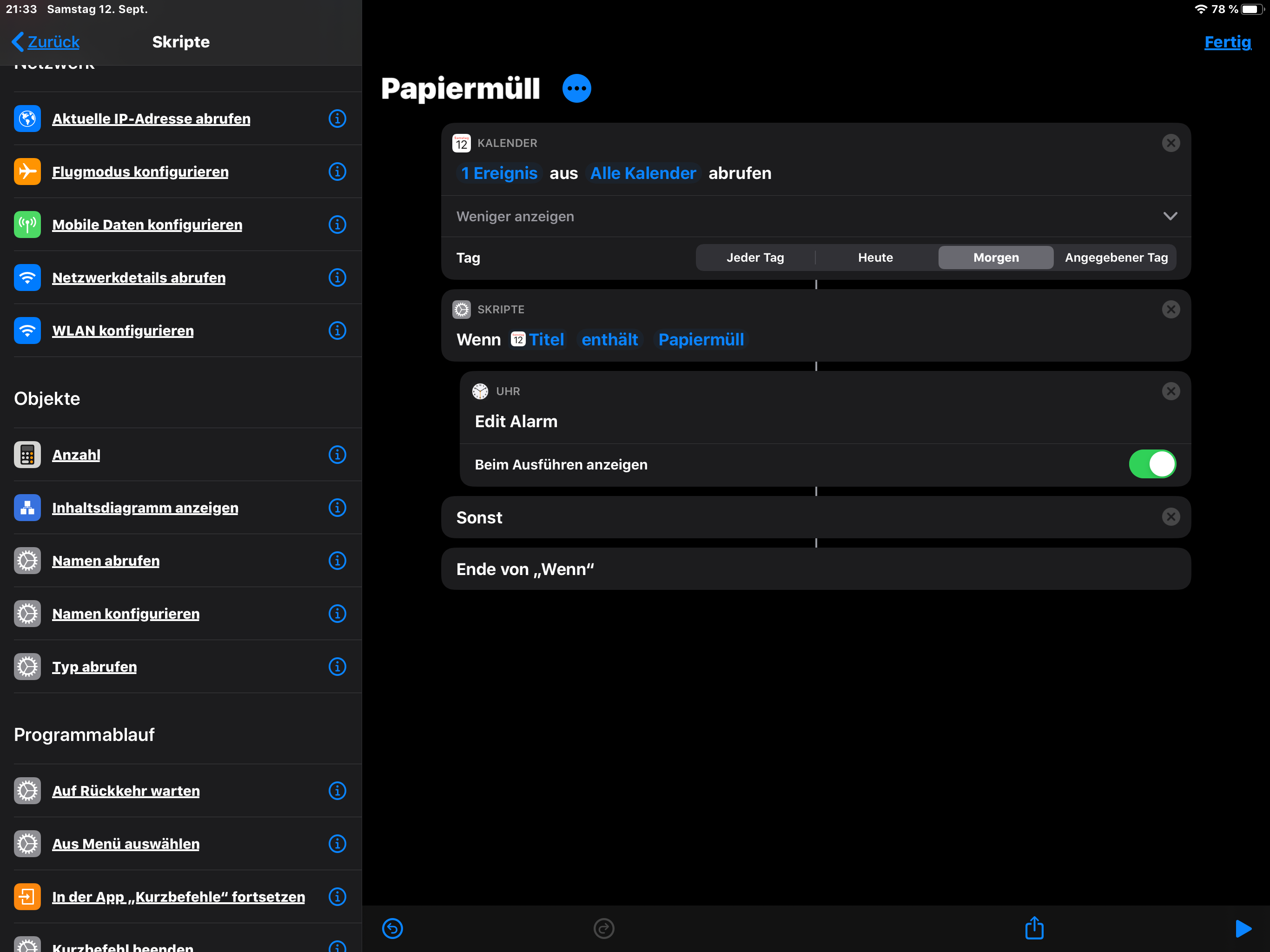Screen dimensions: 1270x952
Task: Collapse options via Weniger anzeigen chevron
Action: pos(1170,217)
